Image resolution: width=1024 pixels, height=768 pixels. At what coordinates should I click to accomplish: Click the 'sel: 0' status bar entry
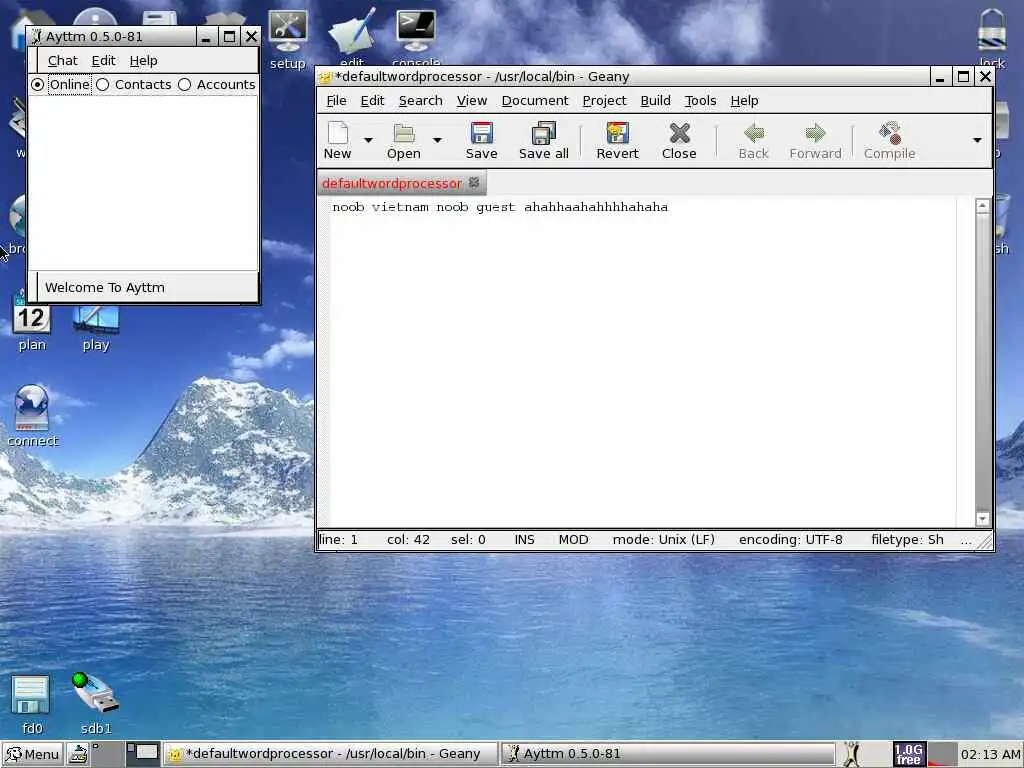(468, 540)
